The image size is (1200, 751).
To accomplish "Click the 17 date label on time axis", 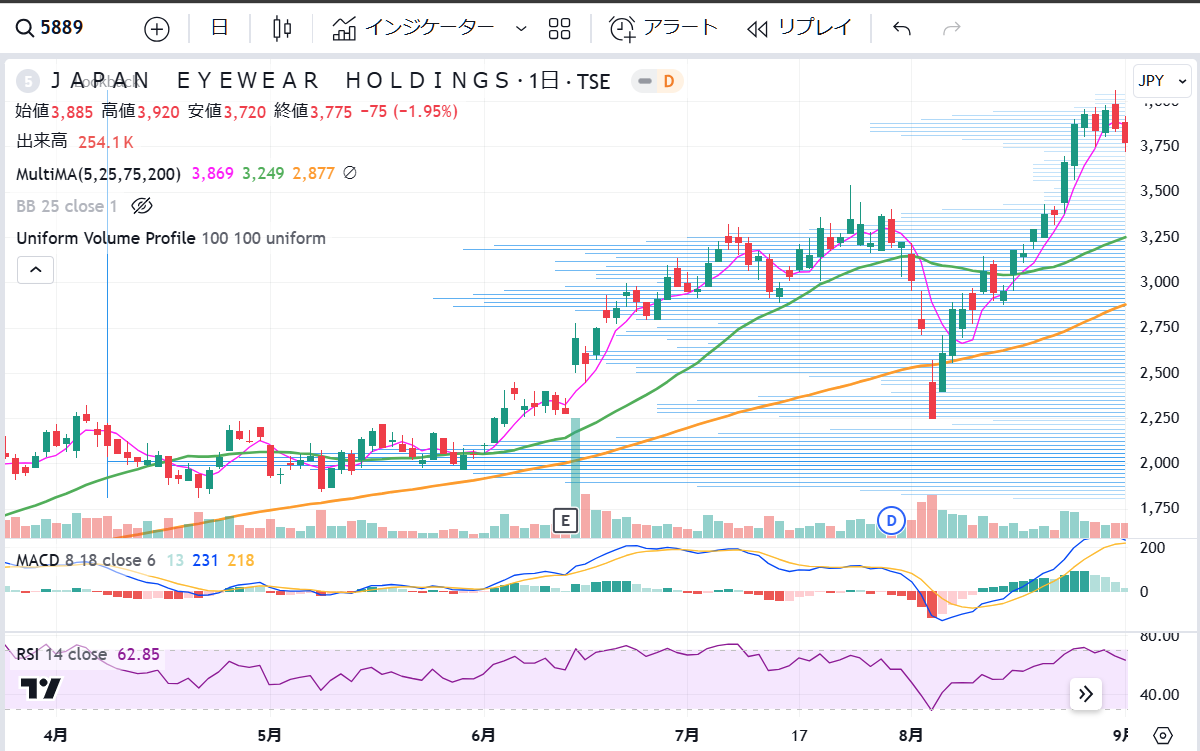I will click(798, 736).
